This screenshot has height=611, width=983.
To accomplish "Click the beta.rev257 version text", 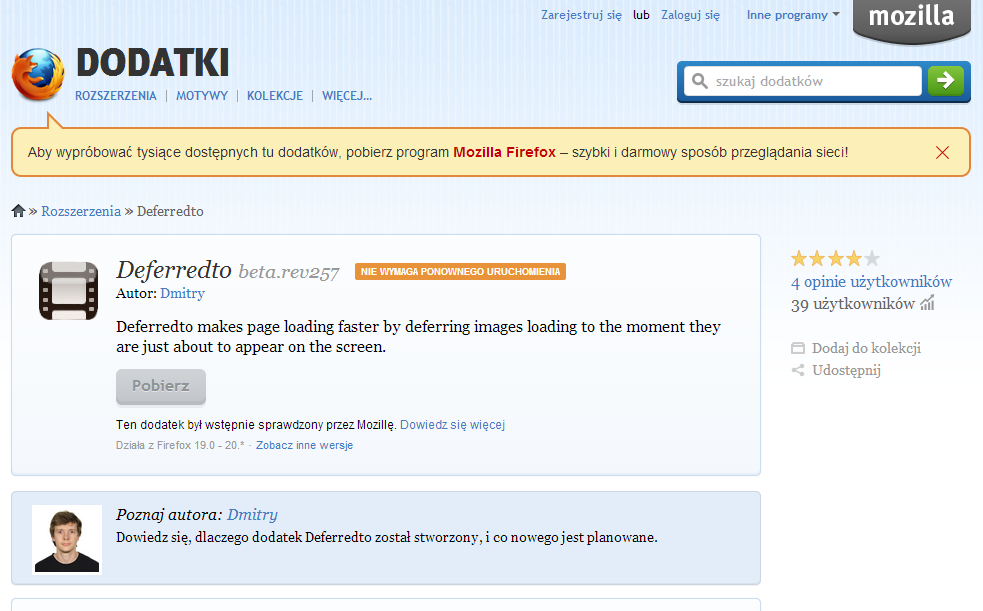I will [288, 272].
